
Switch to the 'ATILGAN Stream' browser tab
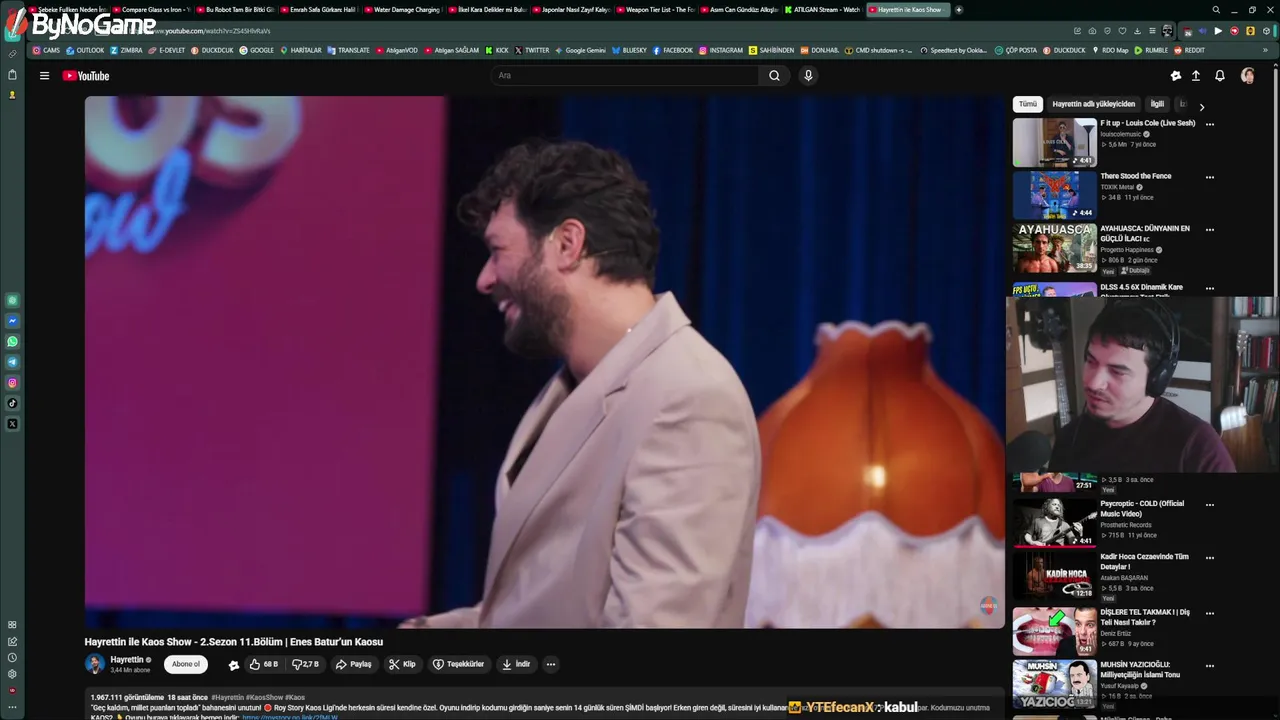pyautogui.click(x=823, y=10)
